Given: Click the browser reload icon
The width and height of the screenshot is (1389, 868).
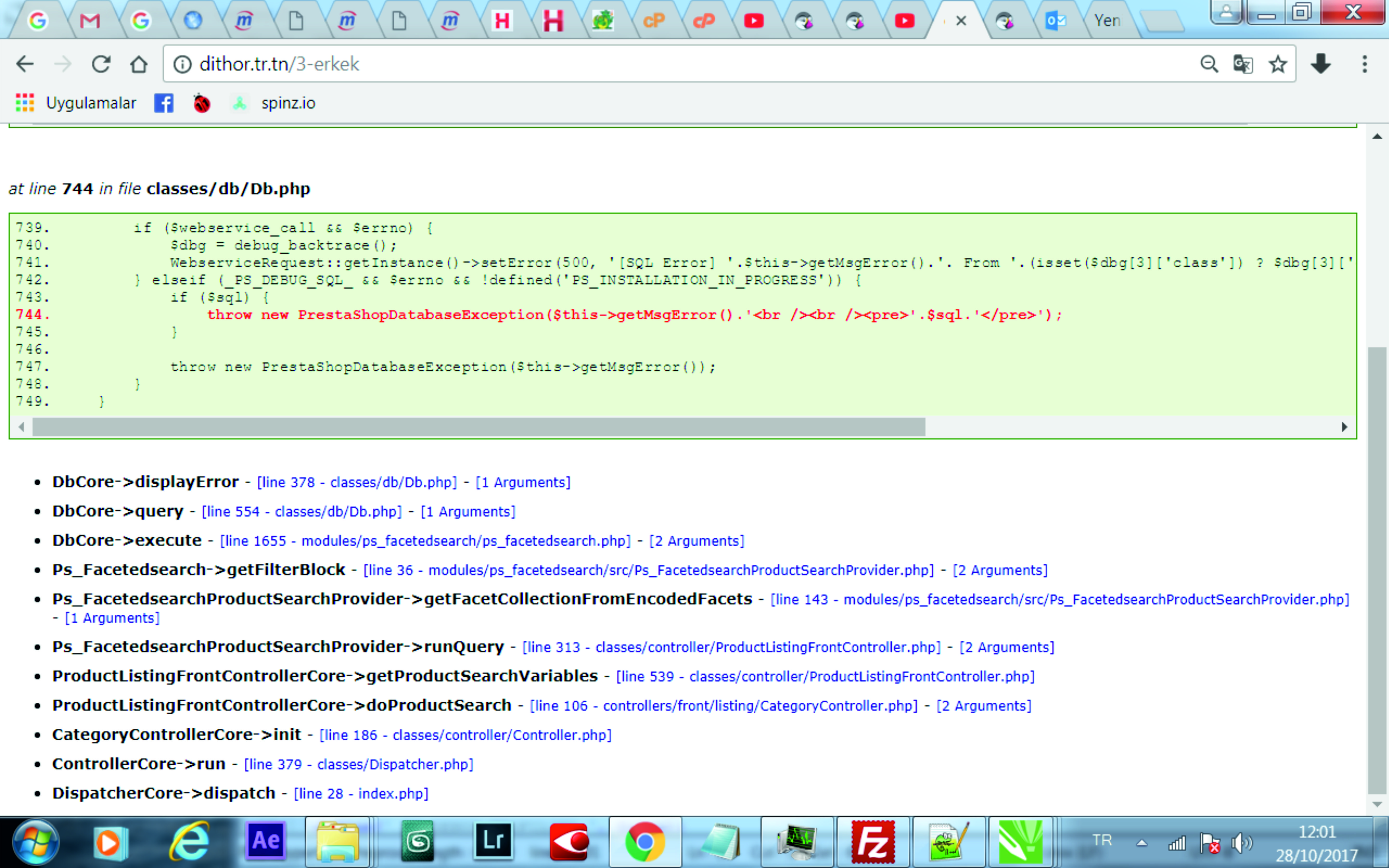Looking at the screenshot, I should 101,64.
